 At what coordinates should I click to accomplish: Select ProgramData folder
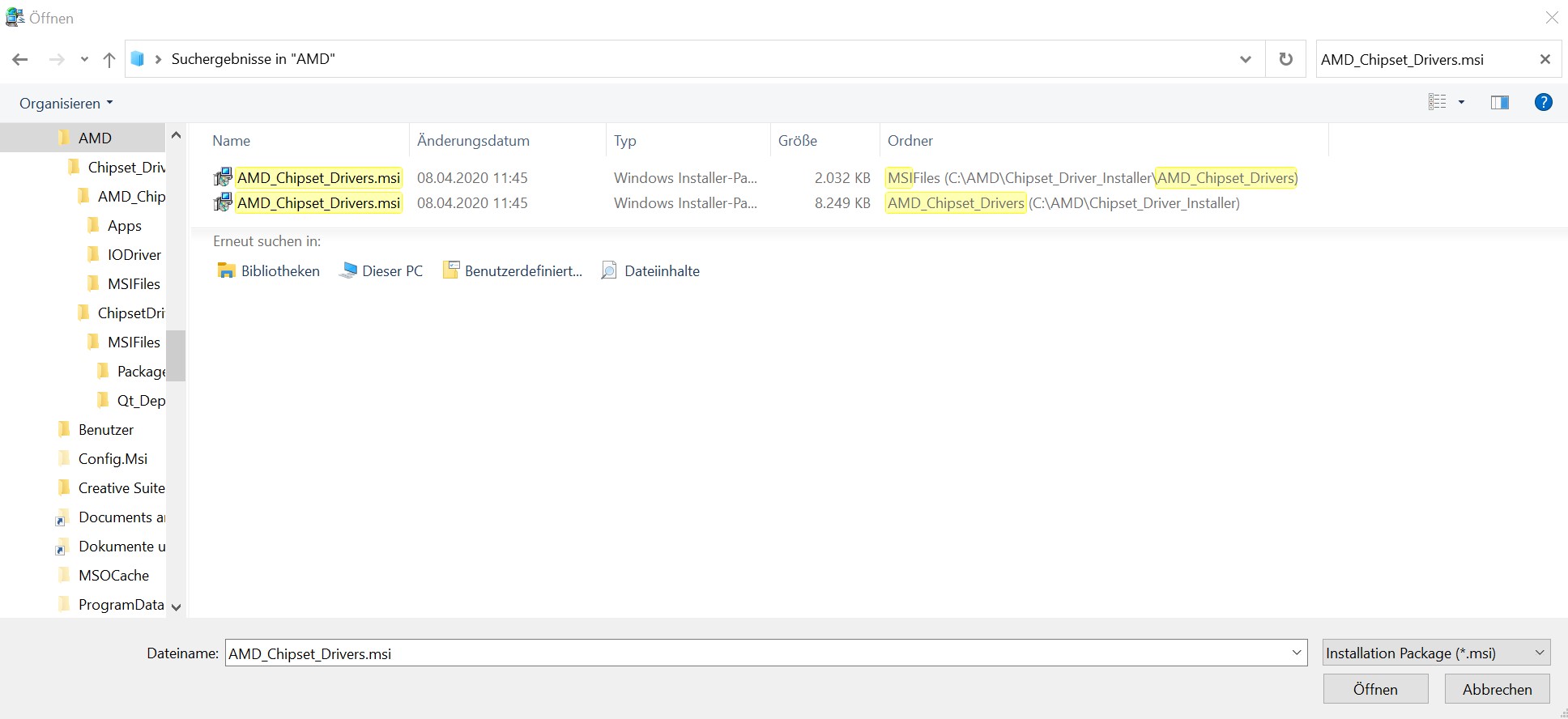click(112, 604)
